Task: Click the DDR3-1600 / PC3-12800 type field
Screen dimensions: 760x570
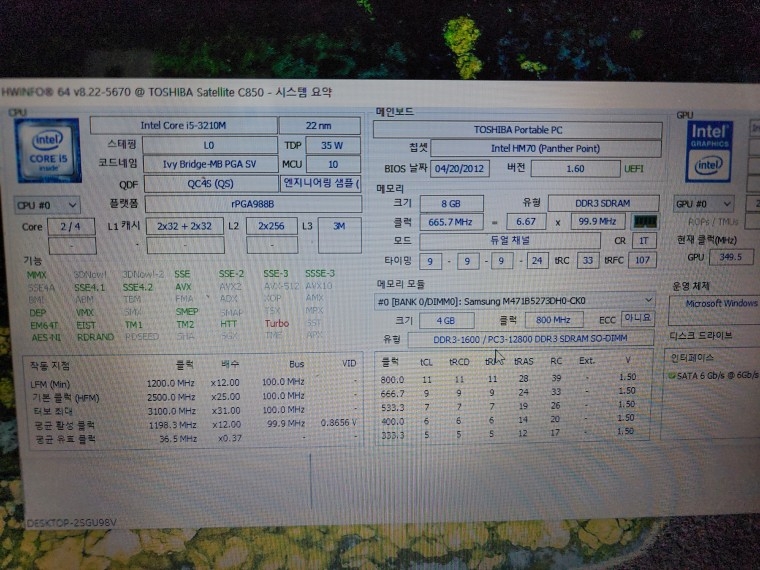Action: tap(530, 339)
